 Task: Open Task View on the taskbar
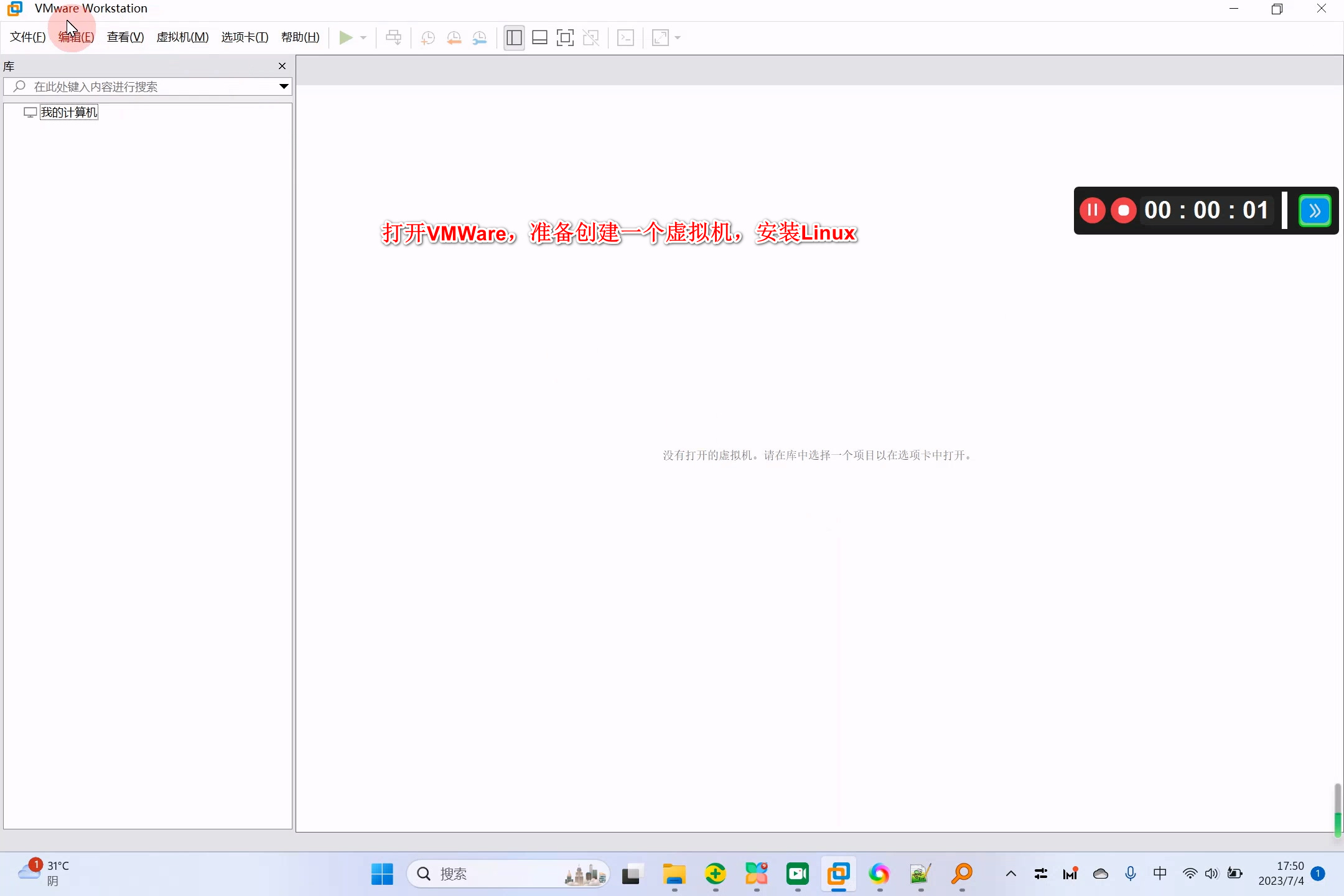631,874
